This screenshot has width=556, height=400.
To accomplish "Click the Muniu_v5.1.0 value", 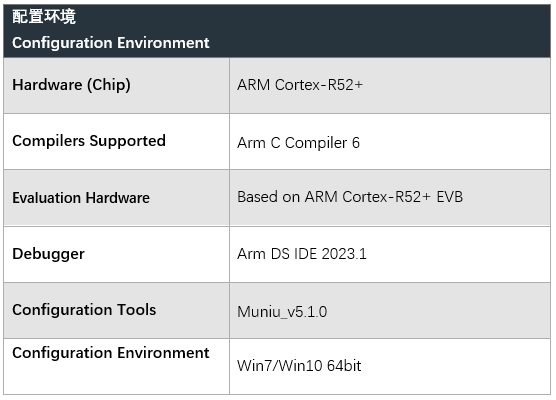I will [282, 312].
